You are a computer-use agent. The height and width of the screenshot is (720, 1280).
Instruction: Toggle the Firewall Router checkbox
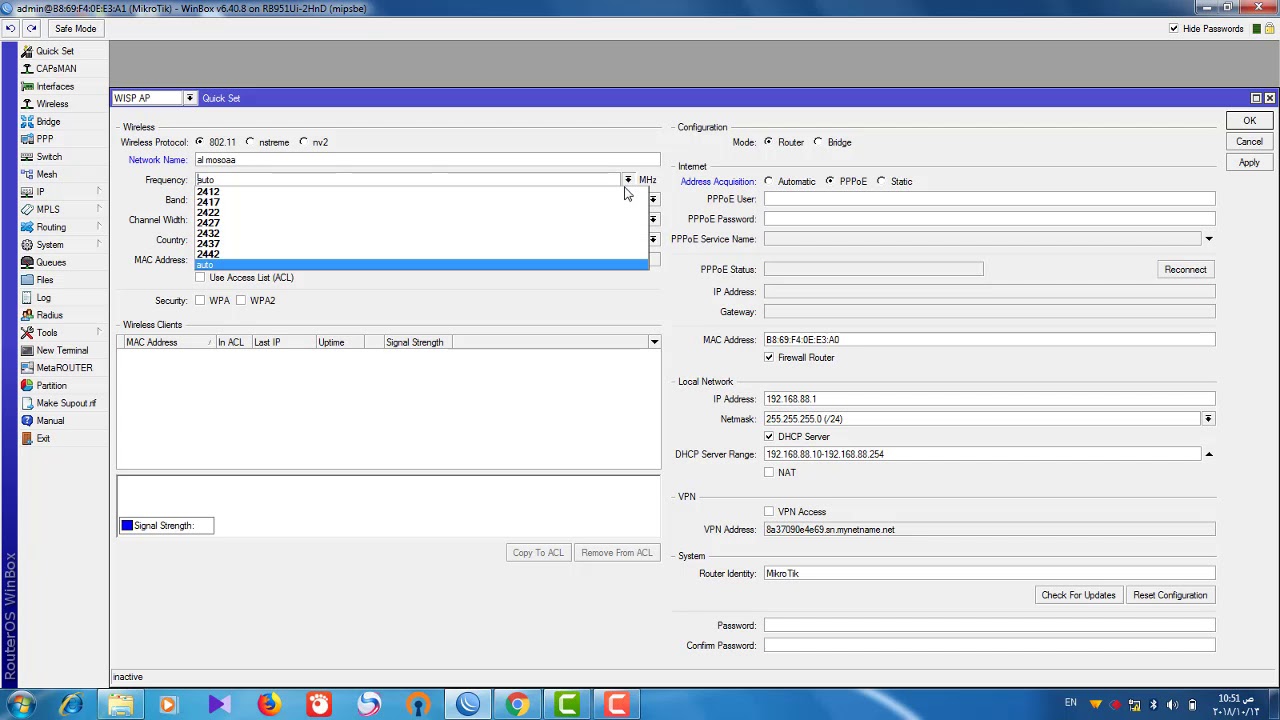pyautogui.click(x=769, y=357)
